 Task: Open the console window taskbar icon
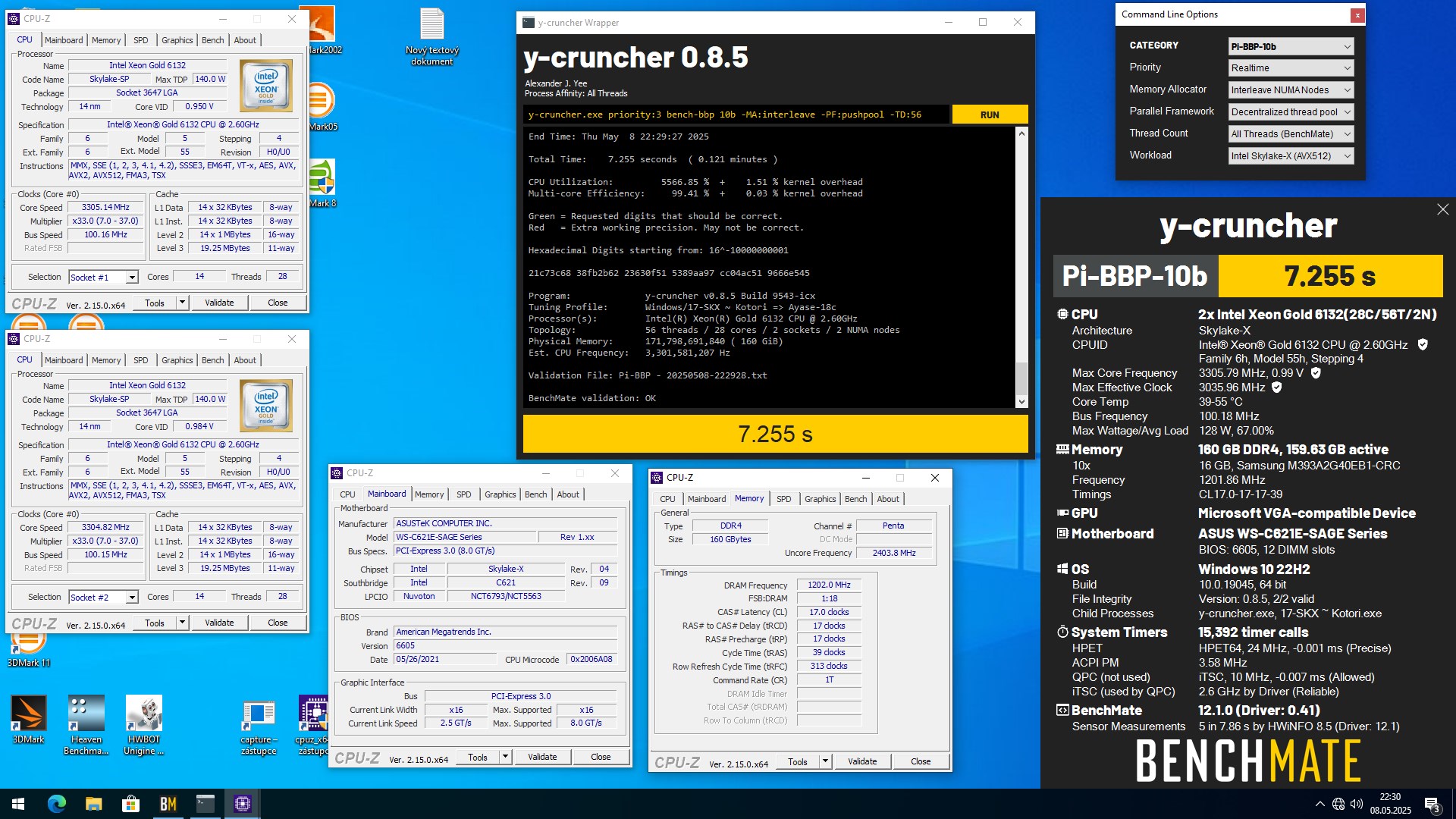pyautogui.click(x=206, y=804)
